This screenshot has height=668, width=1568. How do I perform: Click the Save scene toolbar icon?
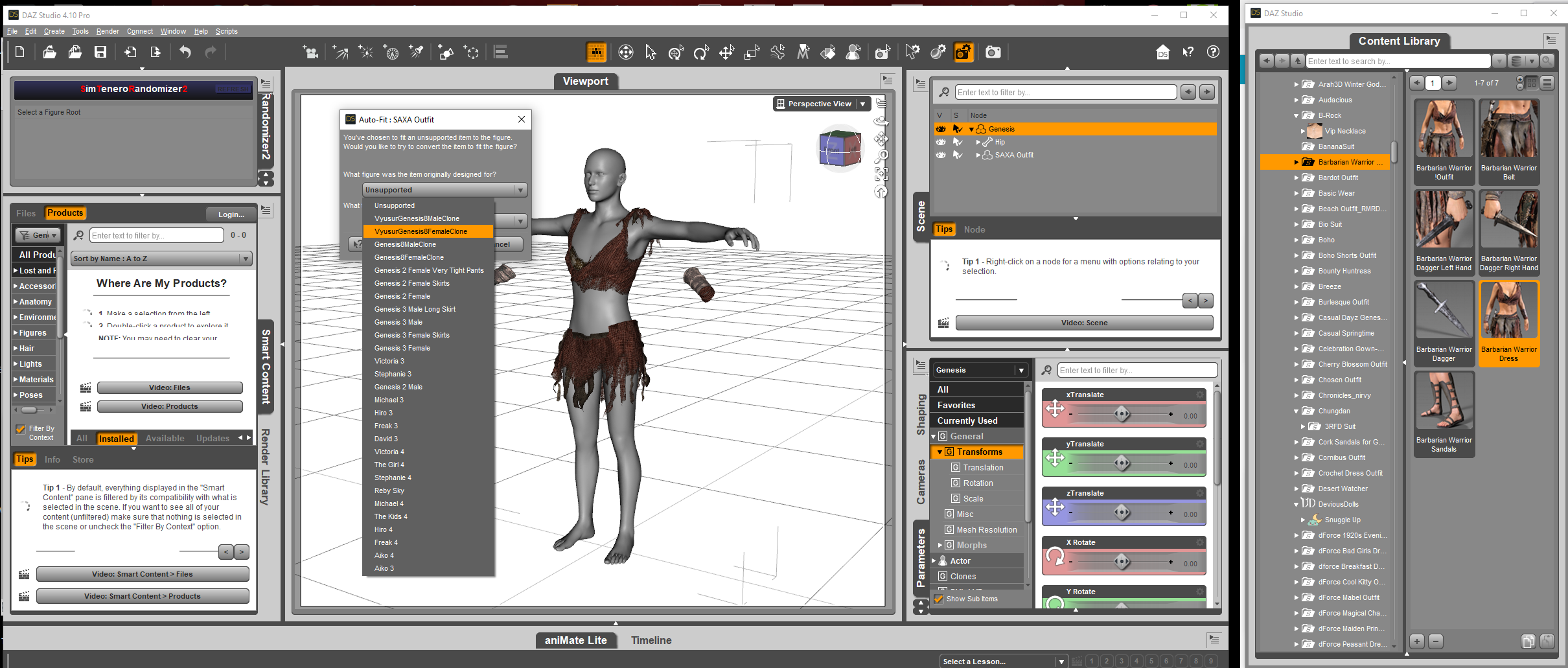(100, 52)
